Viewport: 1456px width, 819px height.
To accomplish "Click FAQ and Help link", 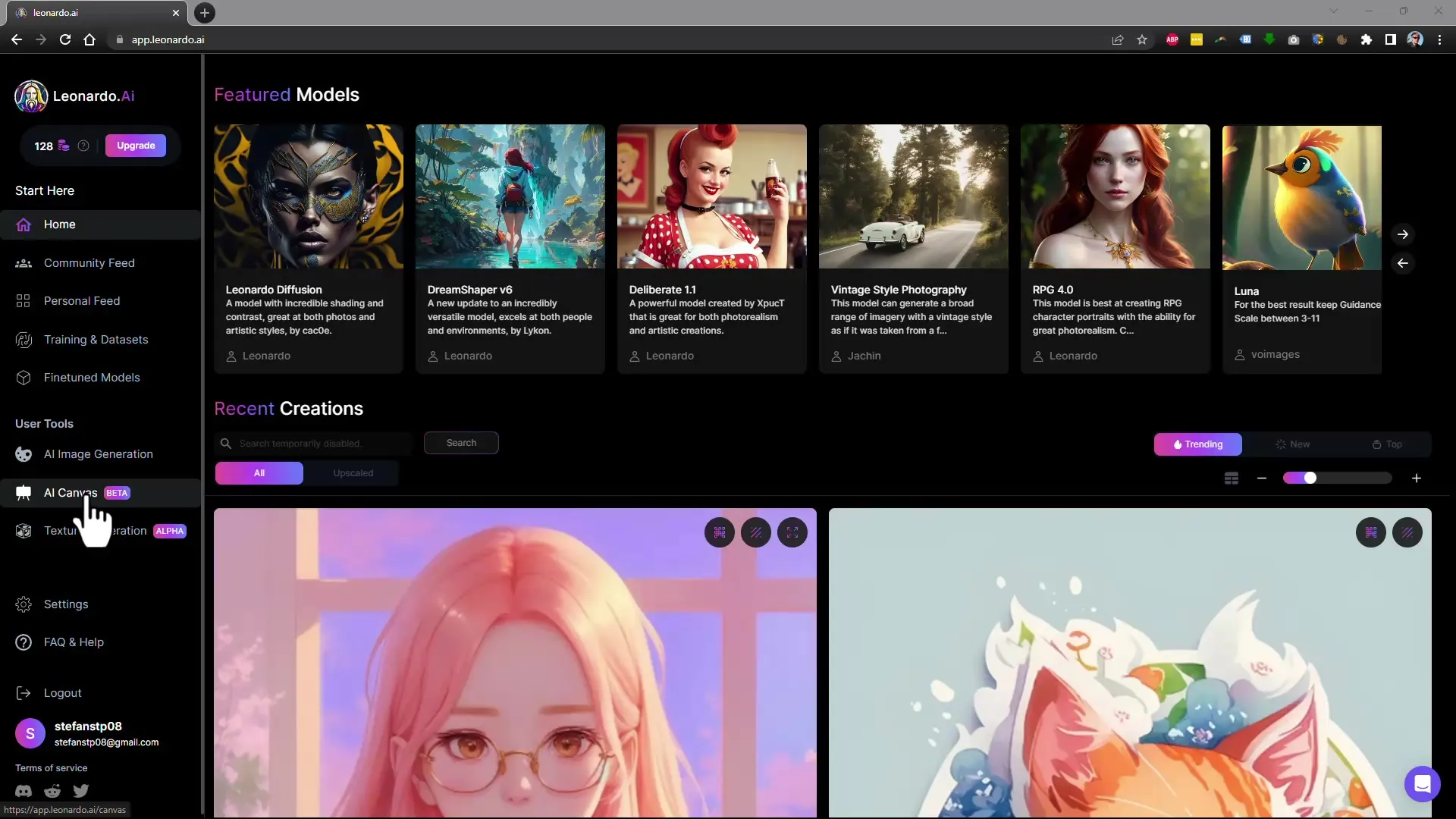I will (x=74, y=641).
